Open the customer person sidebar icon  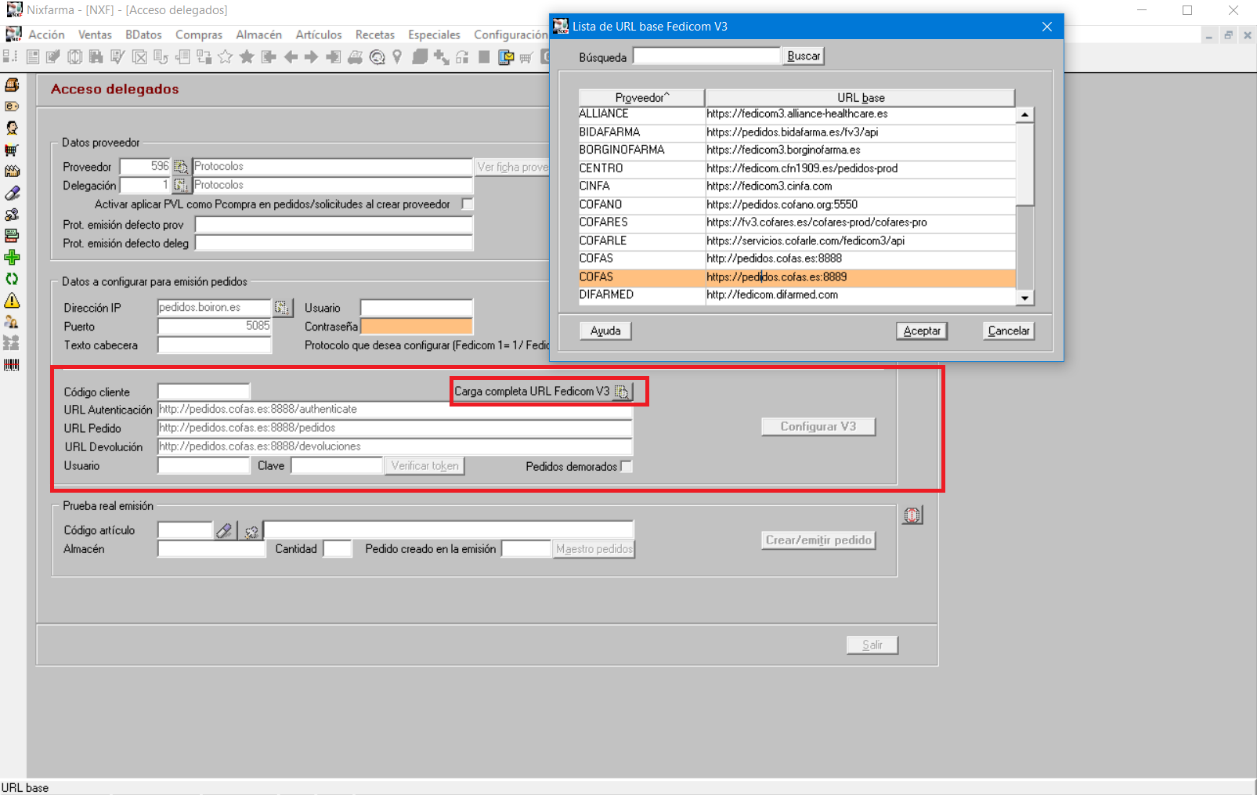point(12,129)
